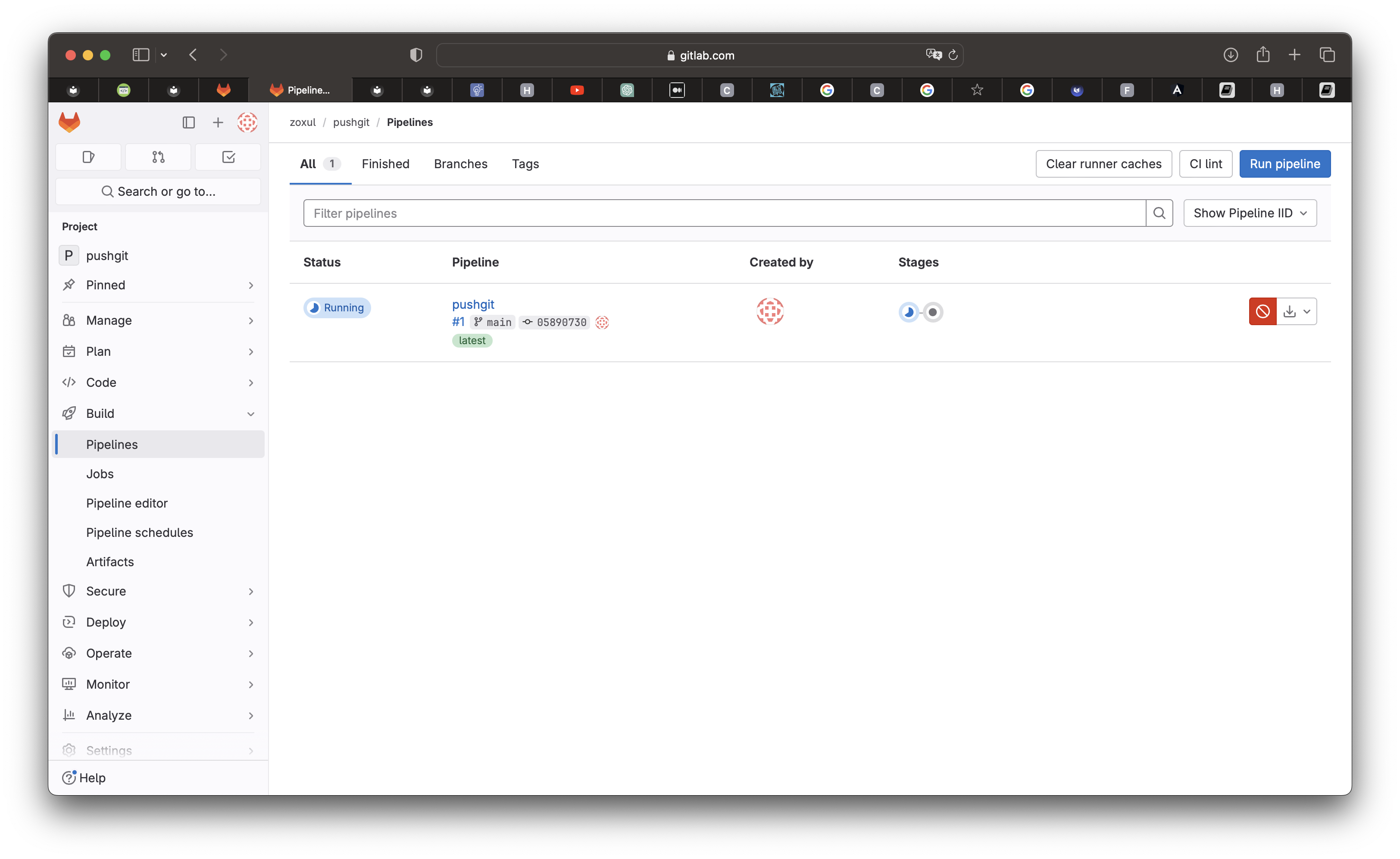Open merge requests shortcut in sidebar
Image resolution: width=1400 pixels, height=859 pixels.
158,157
